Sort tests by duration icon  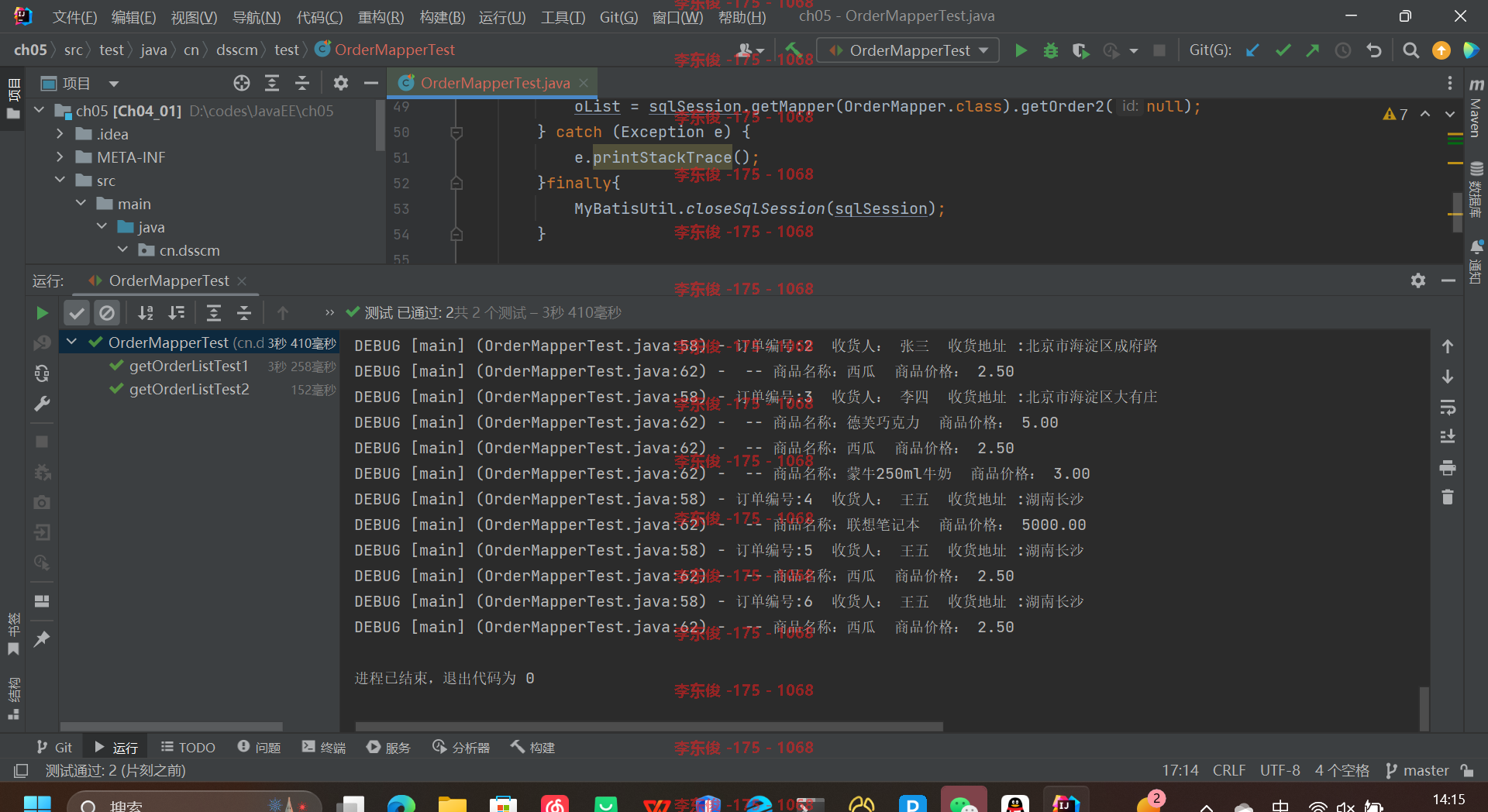point(177,313)
